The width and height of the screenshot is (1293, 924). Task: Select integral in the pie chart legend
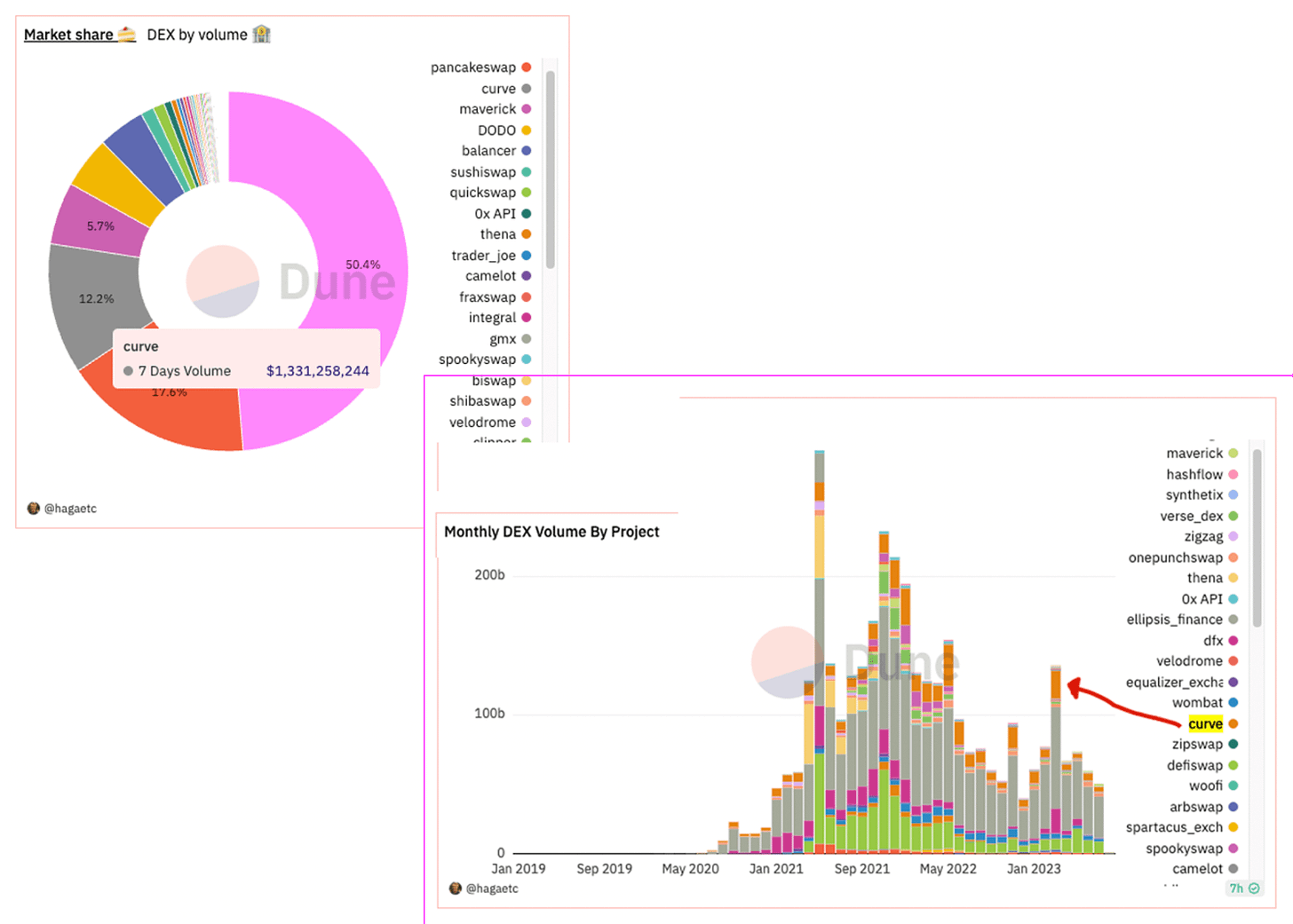(500, 318)
